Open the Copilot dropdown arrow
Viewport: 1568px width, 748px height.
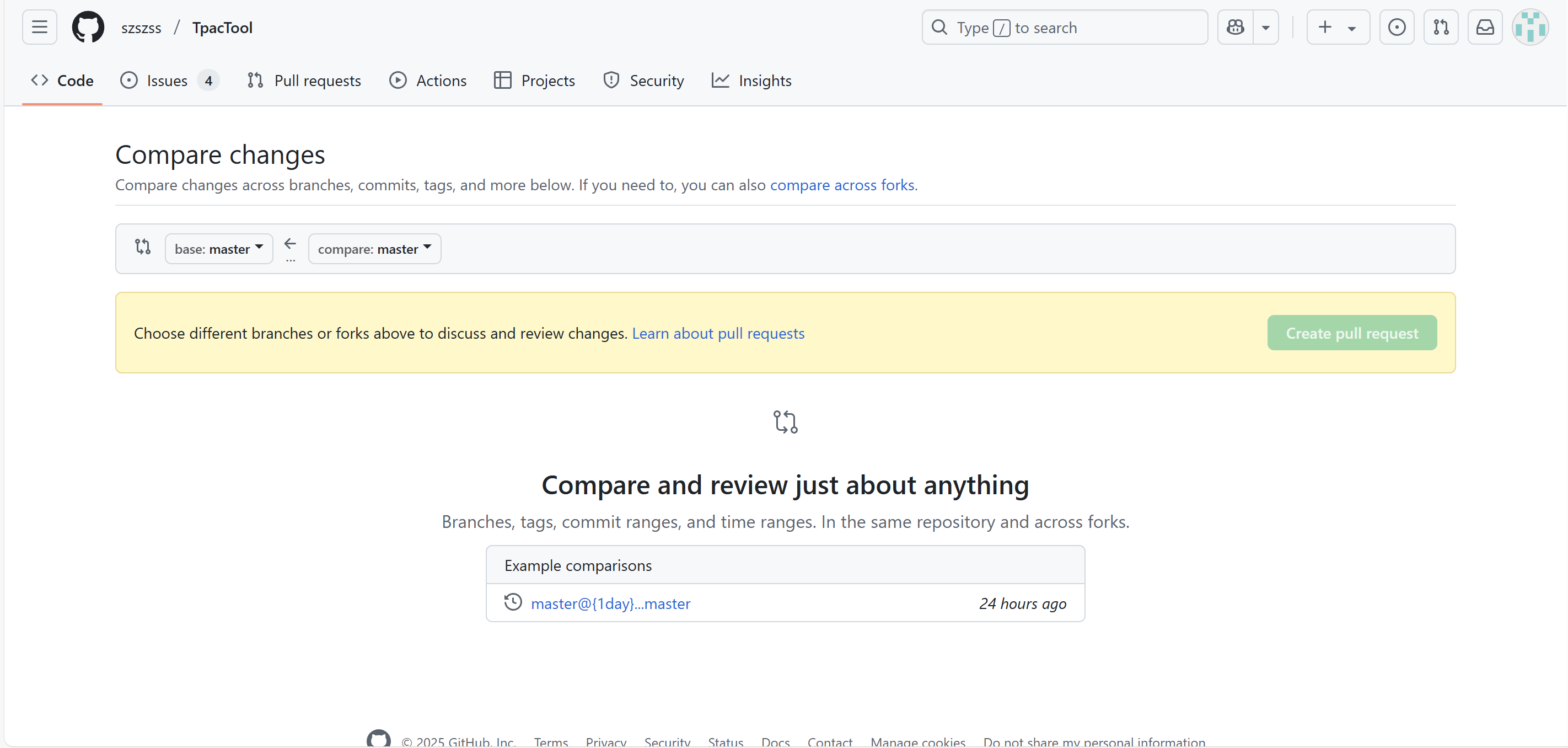click(1265, 28)
